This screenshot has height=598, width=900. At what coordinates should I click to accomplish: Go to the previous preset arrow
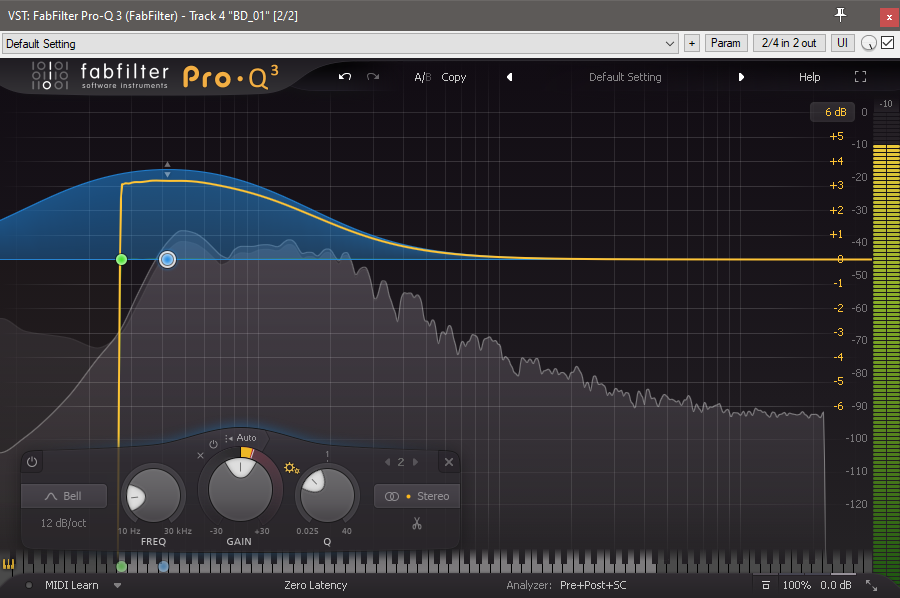pyautogui.click(x=510, y=77)
